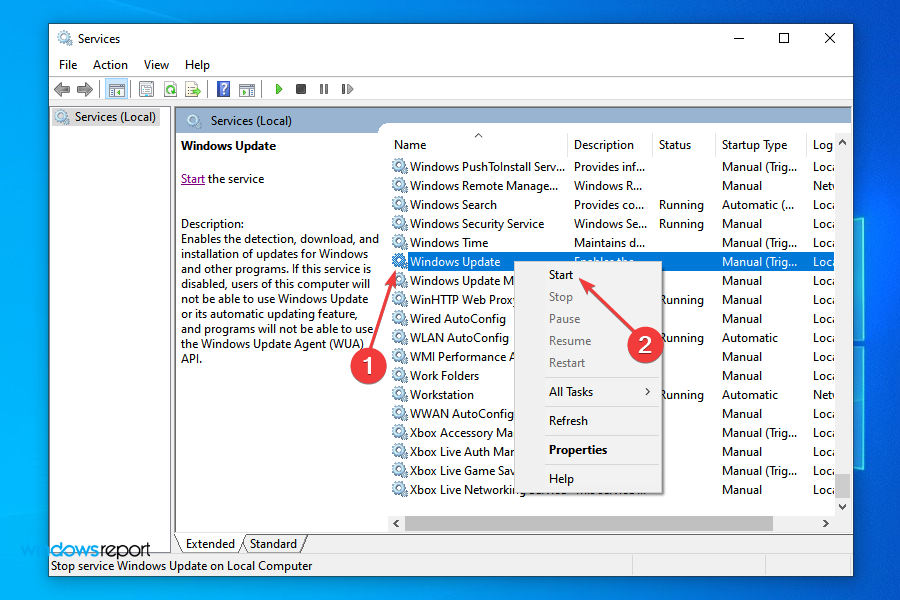Open the Action menu in the menu bar
900x600 pixels.
coord(110,65)
